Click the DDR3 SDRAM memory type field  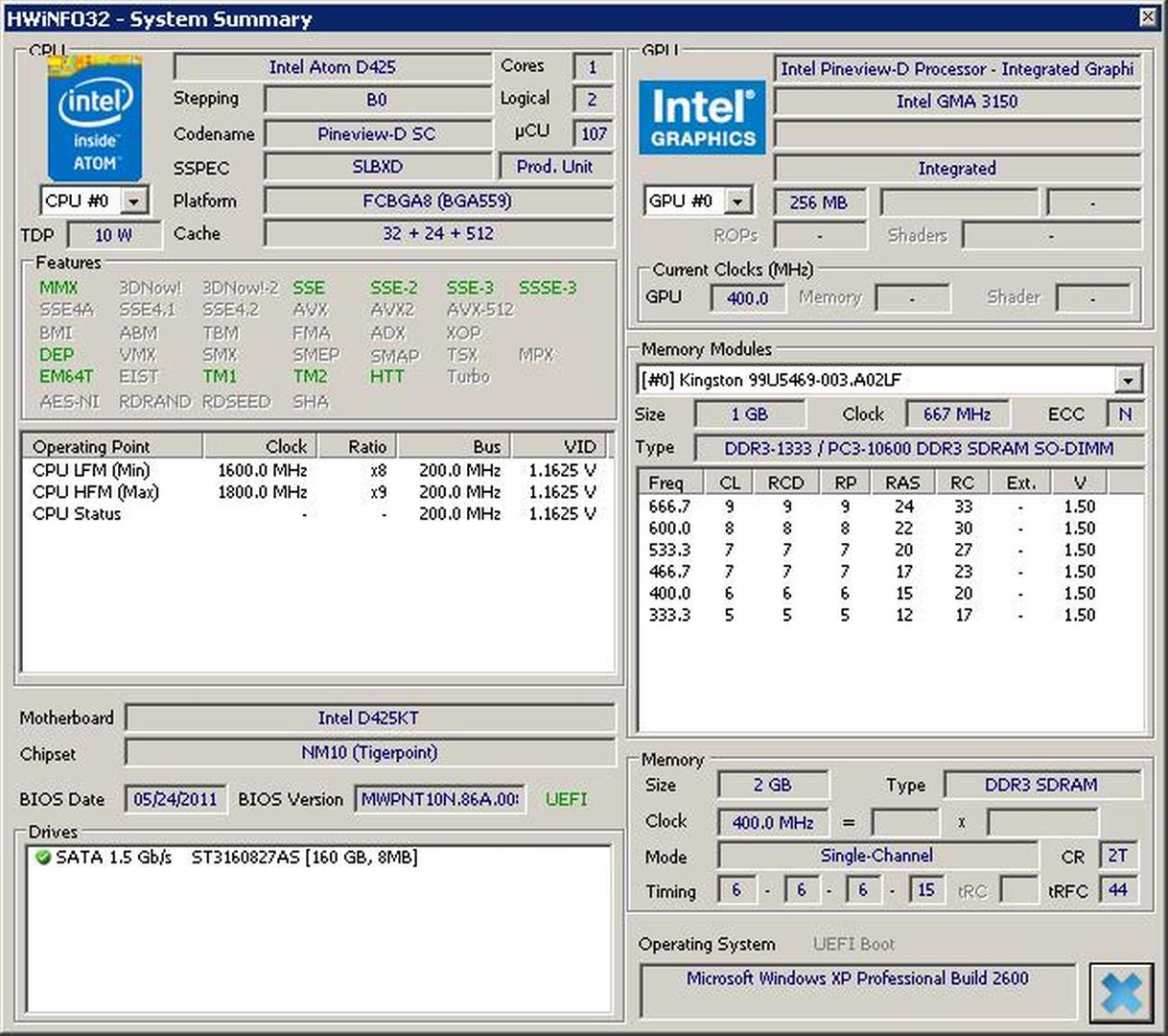tap(1041, 785)
